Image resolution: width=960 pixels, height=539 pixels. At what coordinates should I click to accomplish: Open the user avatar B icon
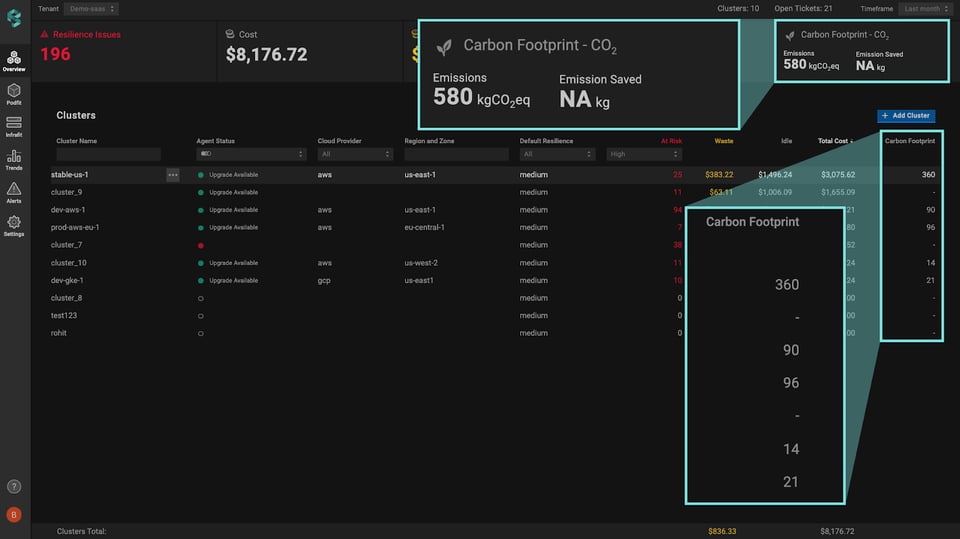click(13, 515)
